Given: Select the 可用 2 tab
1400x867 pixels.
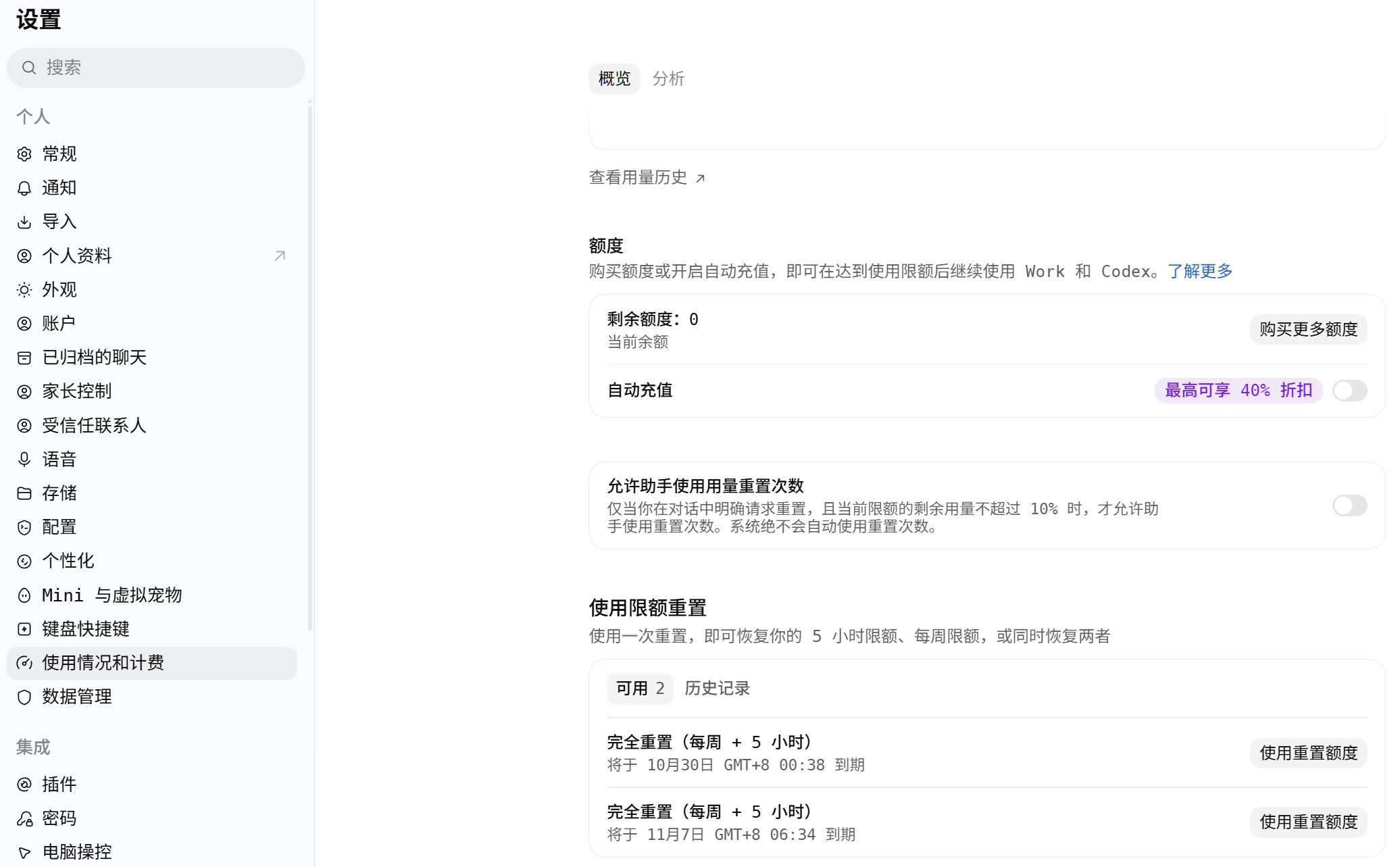Looking at the screenshot, I should (640, 689).
